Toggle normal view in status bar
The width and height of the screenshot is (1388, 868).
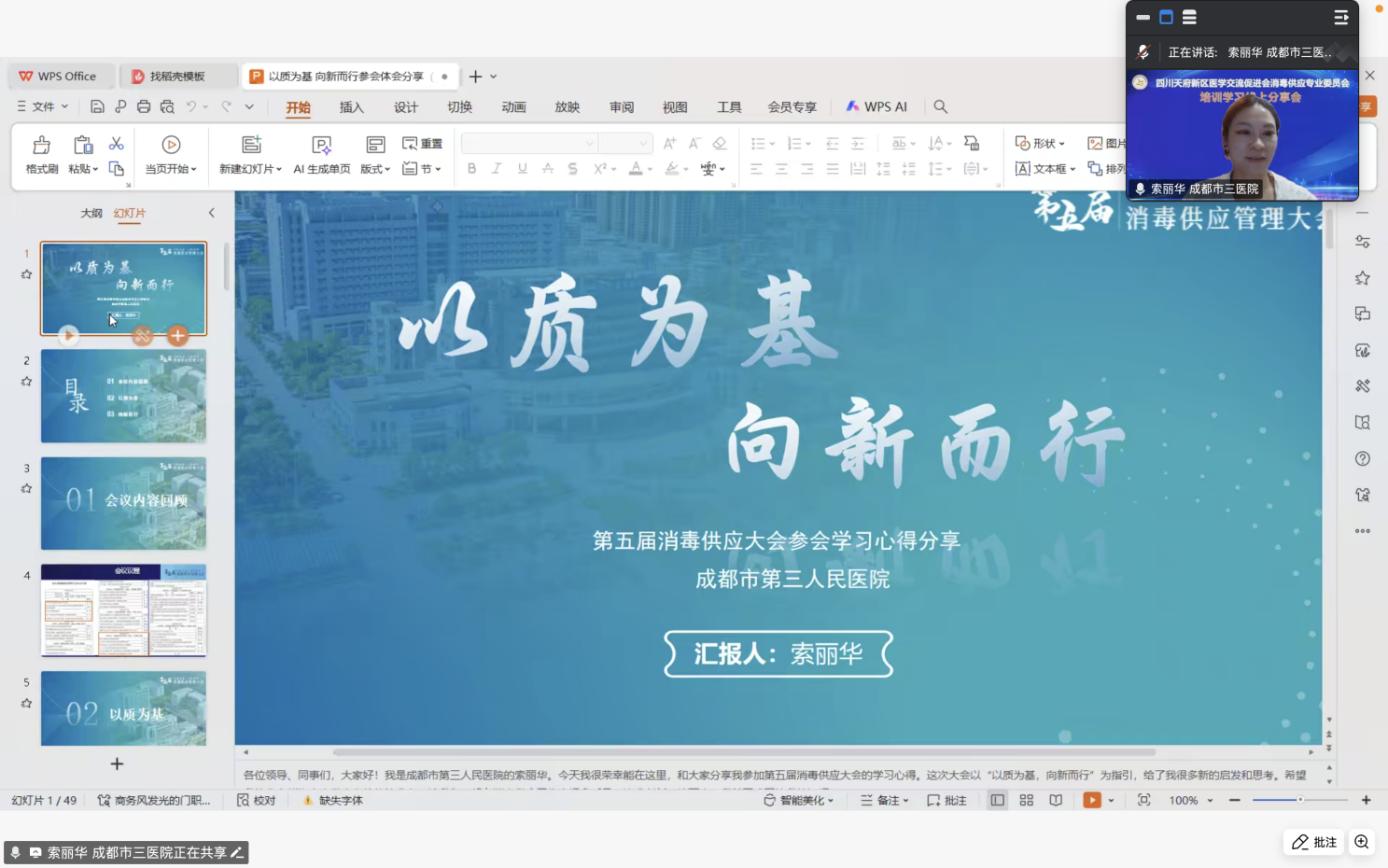(998, 801)
